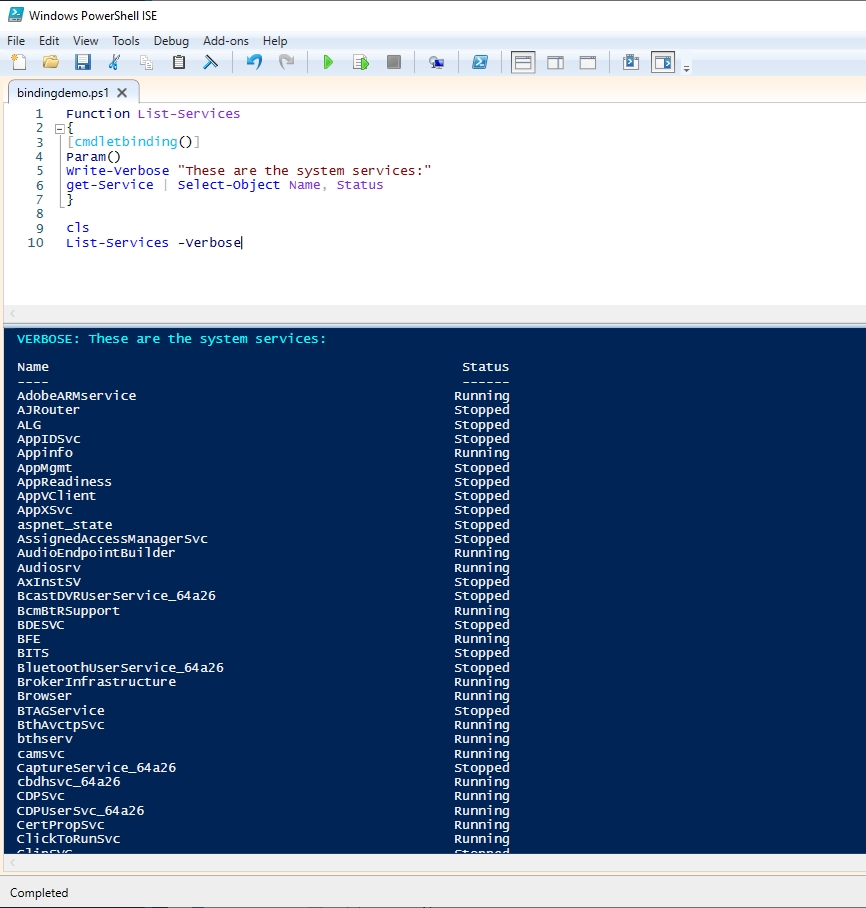Click 'CaptureService_64a26' in the output
The height and width of the screenshot is (908, 866).
tap(96, 767)
